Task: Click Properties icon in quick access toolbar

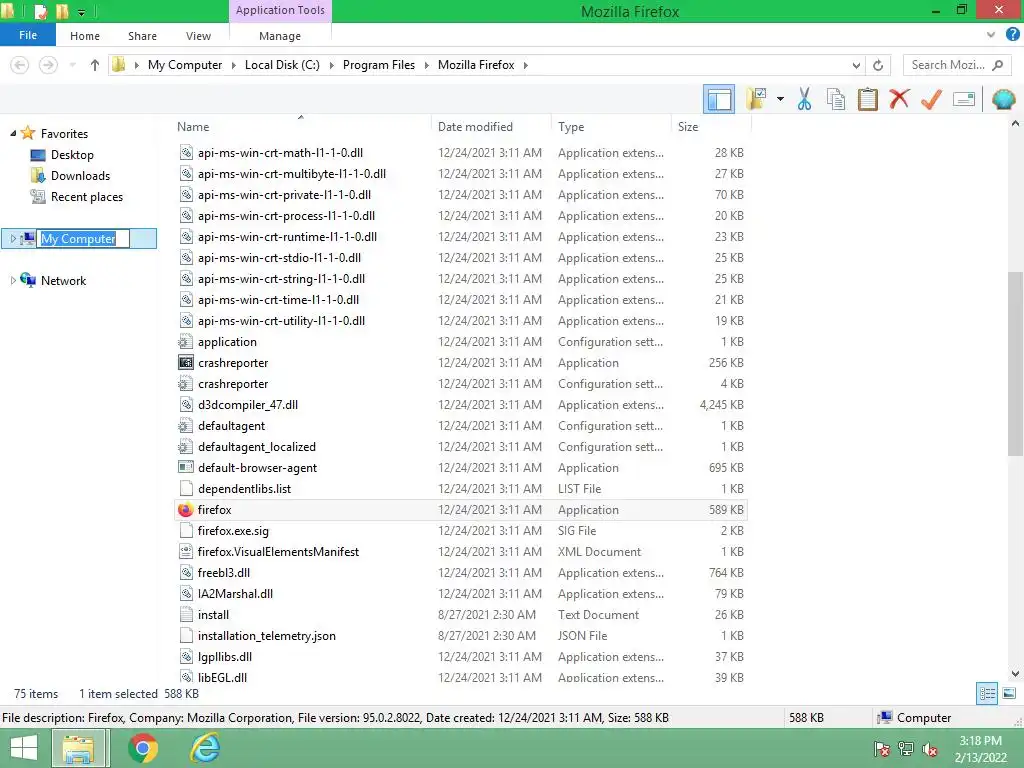Action: (x=40, y=11)
